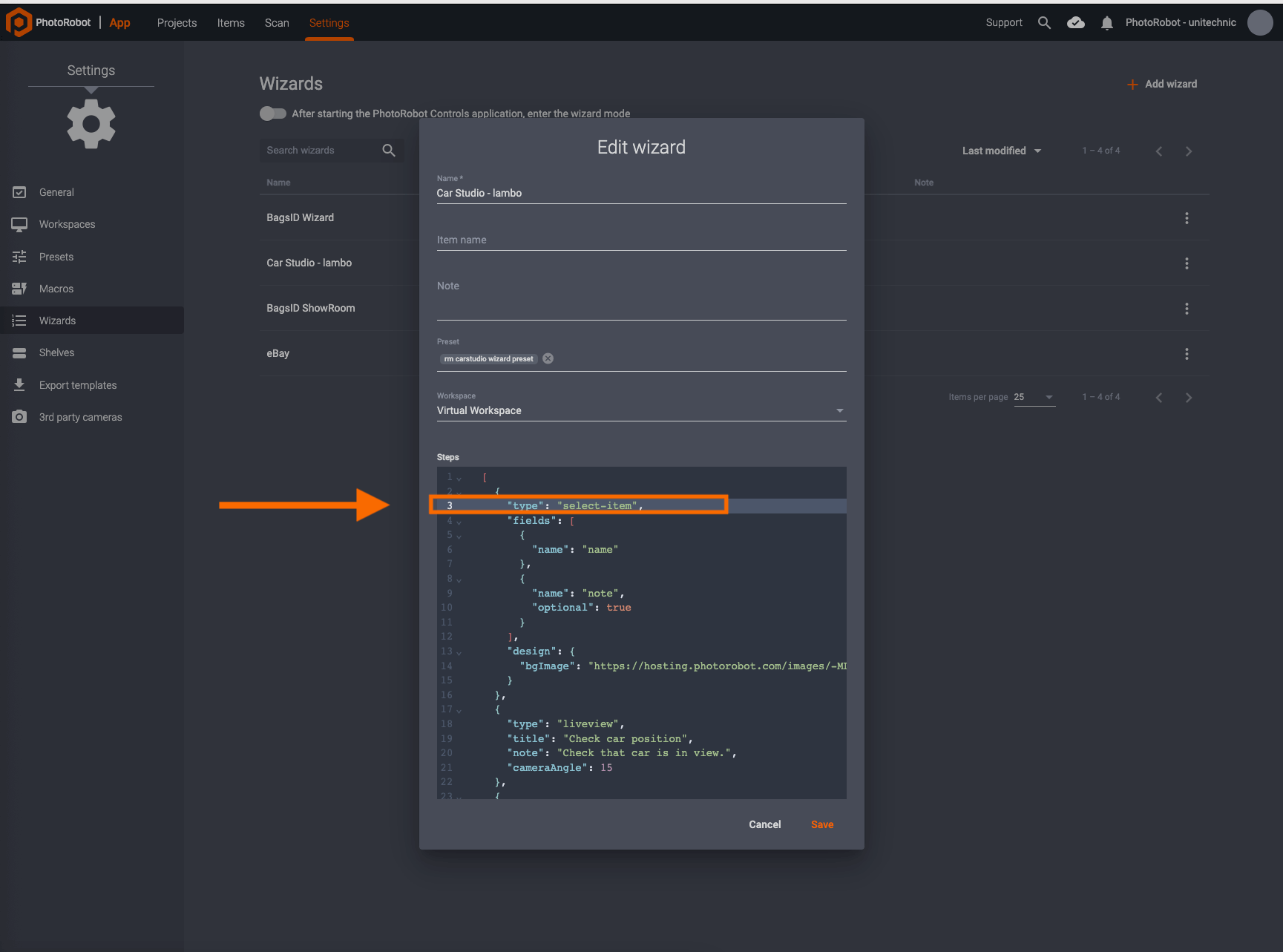Image resolution: width=1283 pixels, height=952 pixels.
Task: Open the three-dot menu for eBay wizard
Action: point(1186,354)
